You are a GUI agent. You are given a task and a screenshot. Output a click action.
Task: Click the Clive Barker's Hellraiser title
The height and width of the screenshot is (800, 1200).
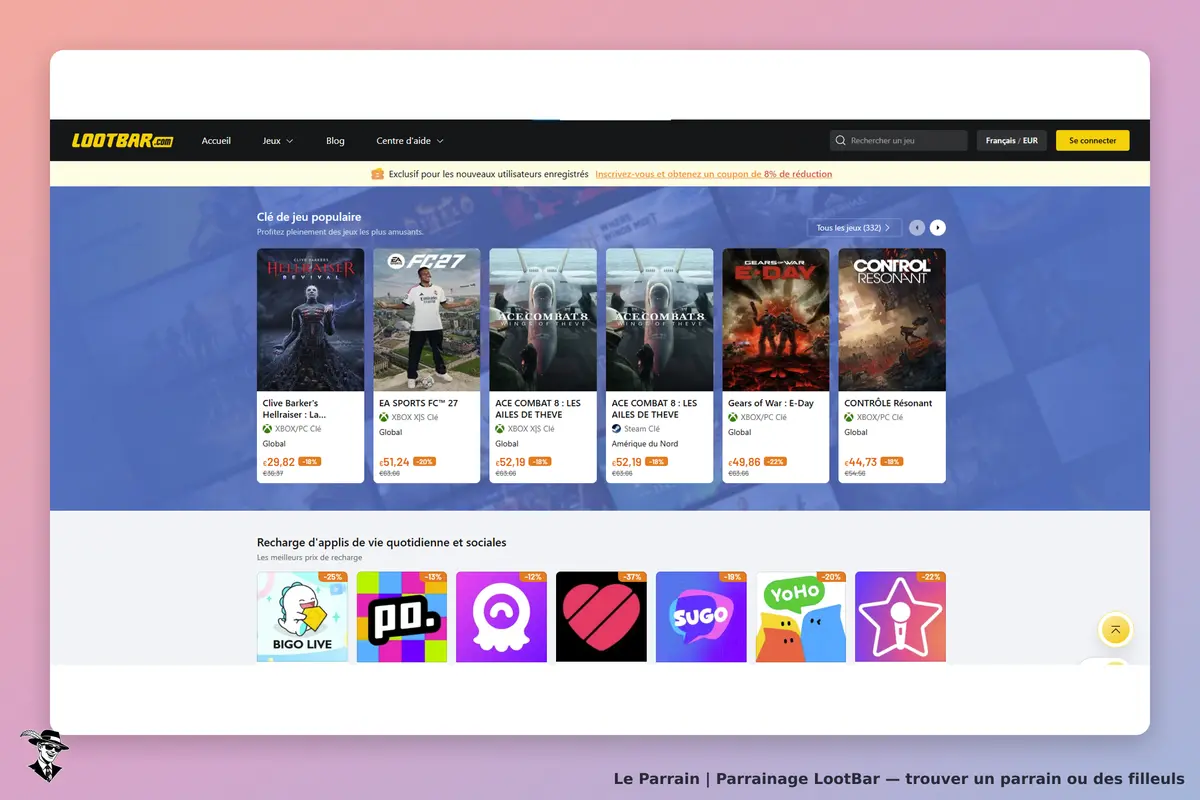tap(295, 409)
